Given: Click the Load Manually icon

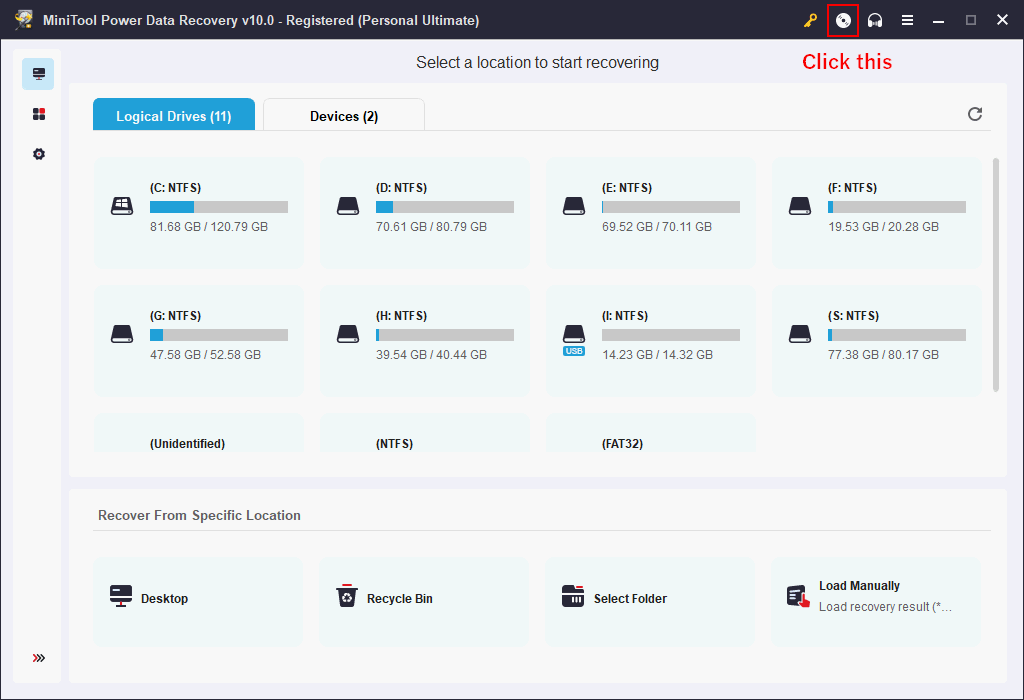Looking at the screenshot, I should point(798,596).
